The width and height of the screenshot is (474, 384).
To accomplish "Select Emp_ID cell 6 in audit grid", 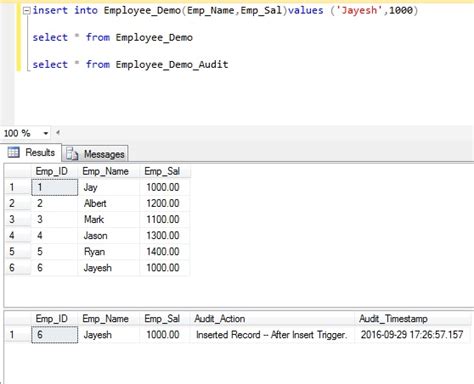I will click(x=55, y=335).
